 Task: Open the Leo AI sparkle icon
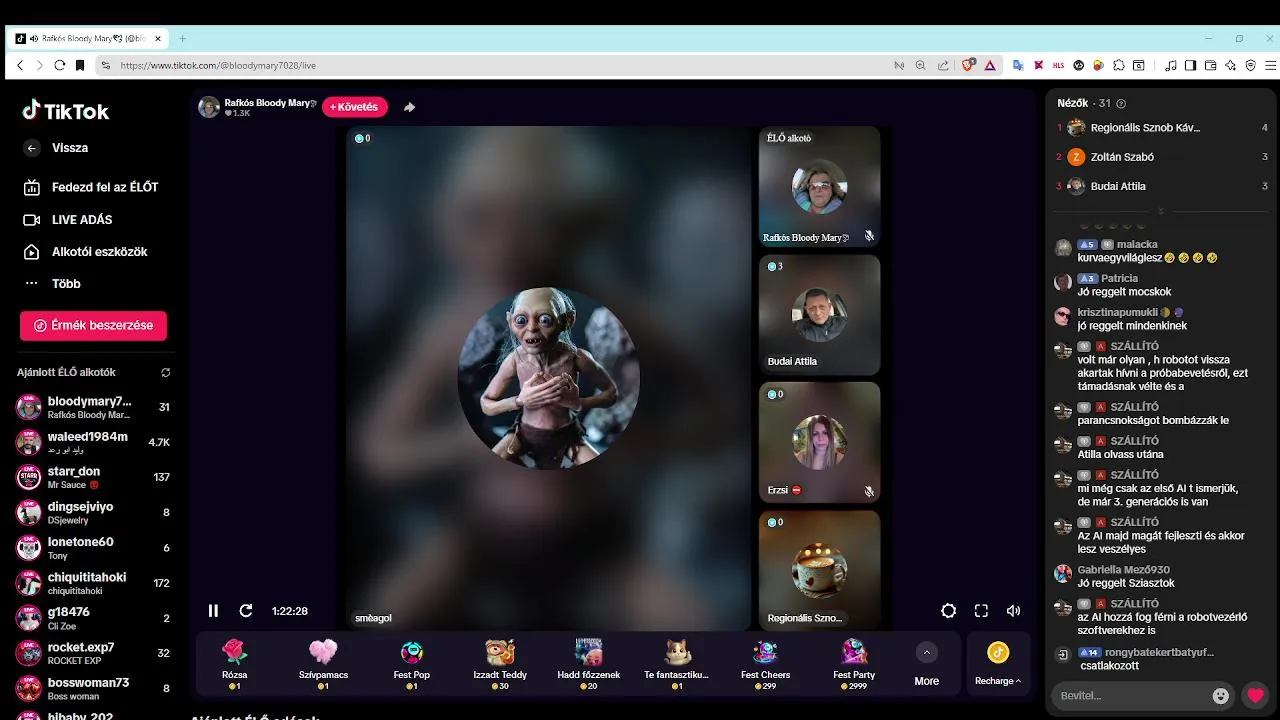[x=1230, y=65]
